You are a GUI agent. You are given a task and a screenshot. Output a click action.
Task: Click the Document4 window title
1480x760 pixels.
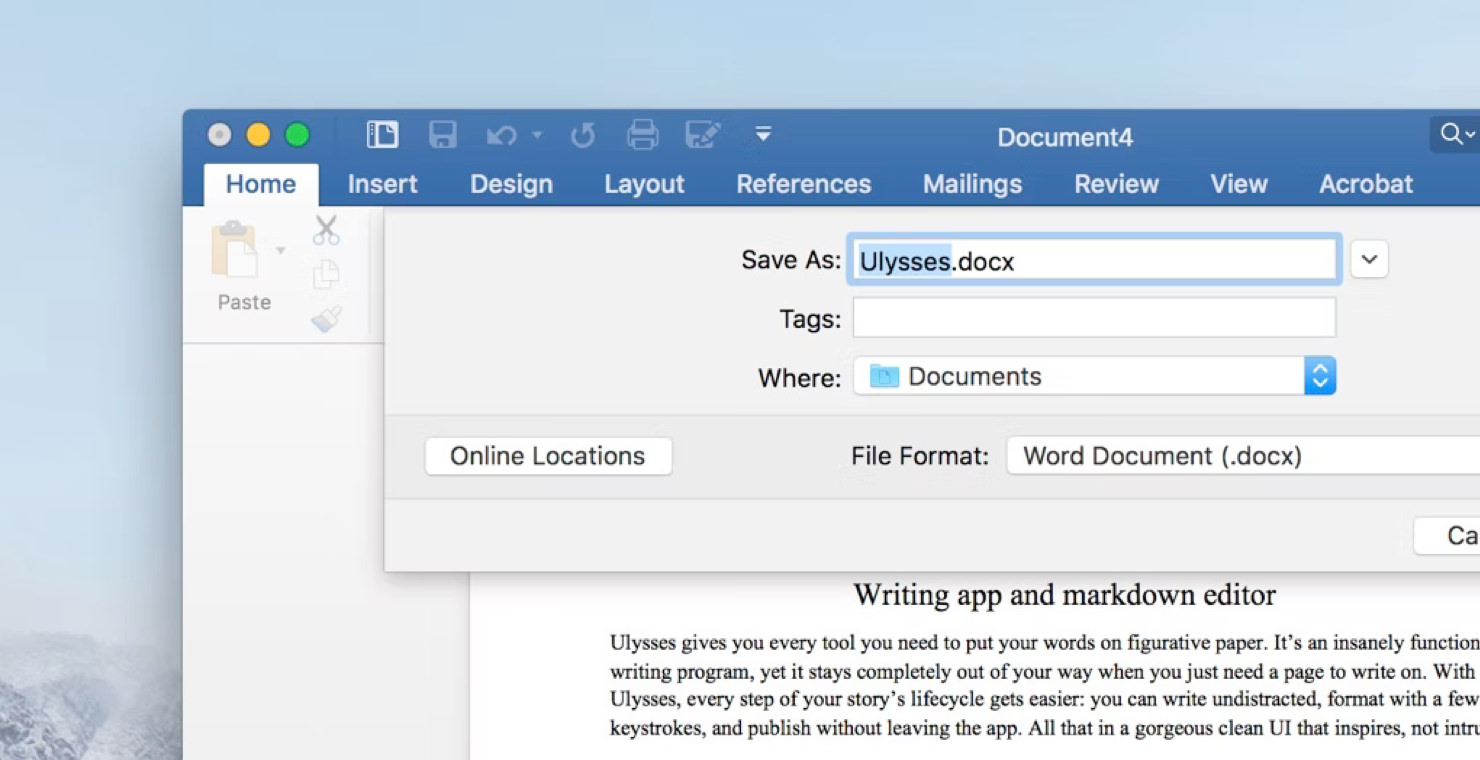(1065, 137)
